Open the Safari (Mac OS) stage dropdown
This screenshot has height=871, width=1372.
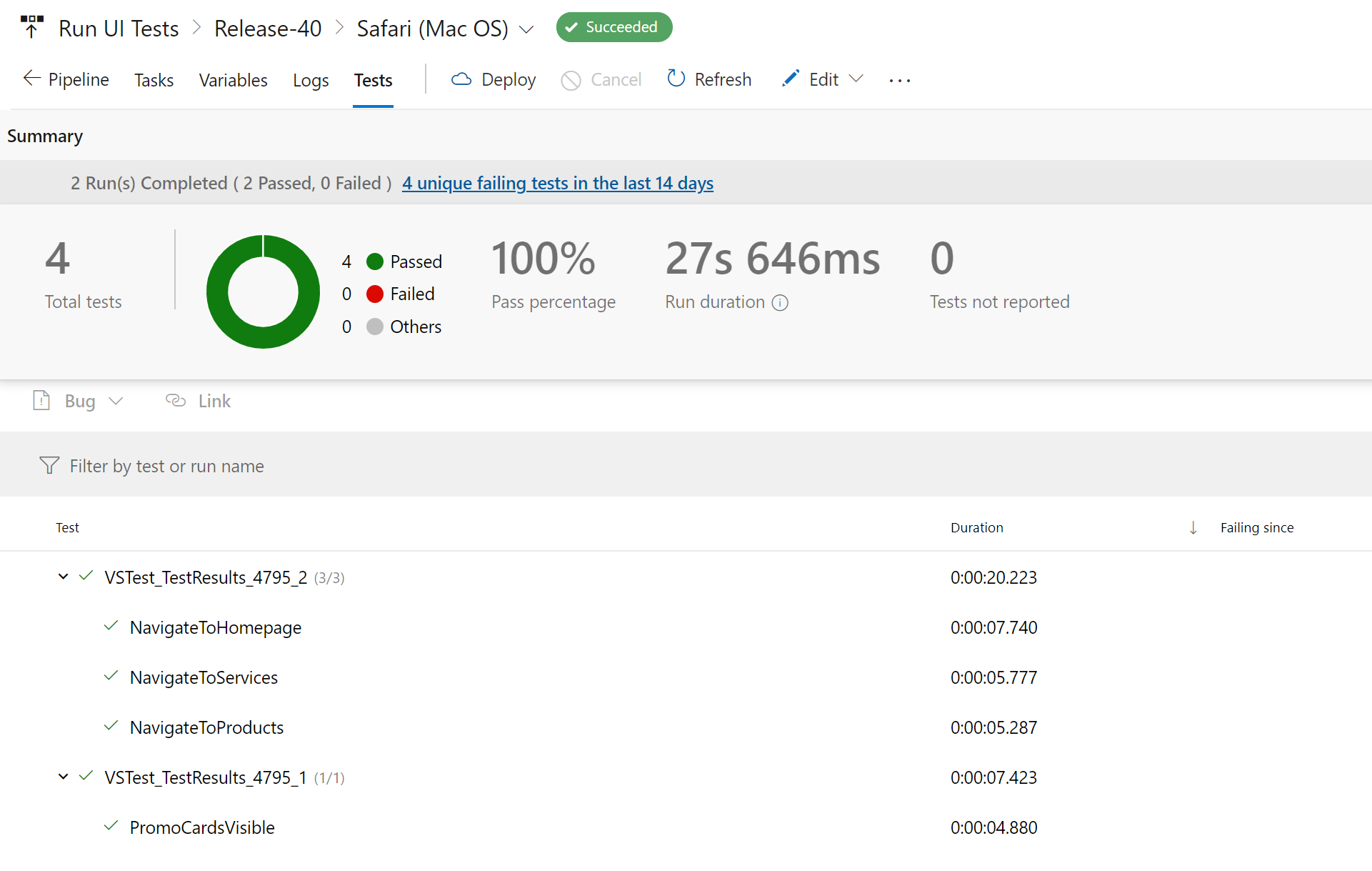click(x=526, y=29)
